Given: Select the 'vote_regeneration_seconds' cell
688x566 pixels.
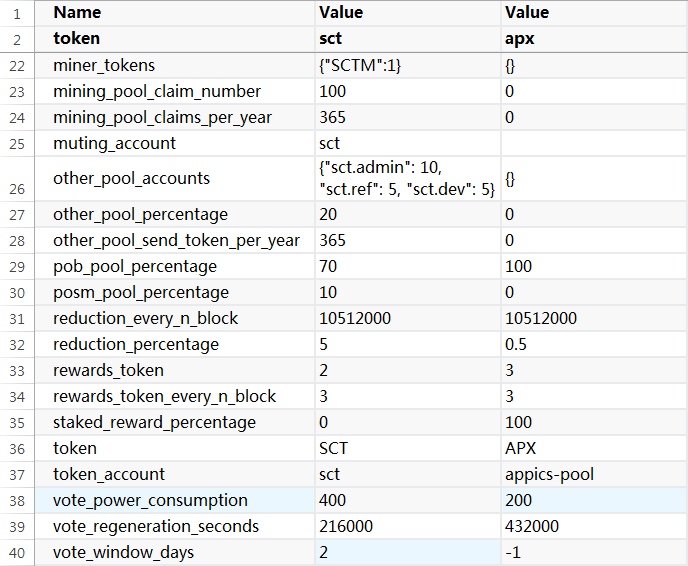Looking at the screenshot, I should (x=175, y=527).
